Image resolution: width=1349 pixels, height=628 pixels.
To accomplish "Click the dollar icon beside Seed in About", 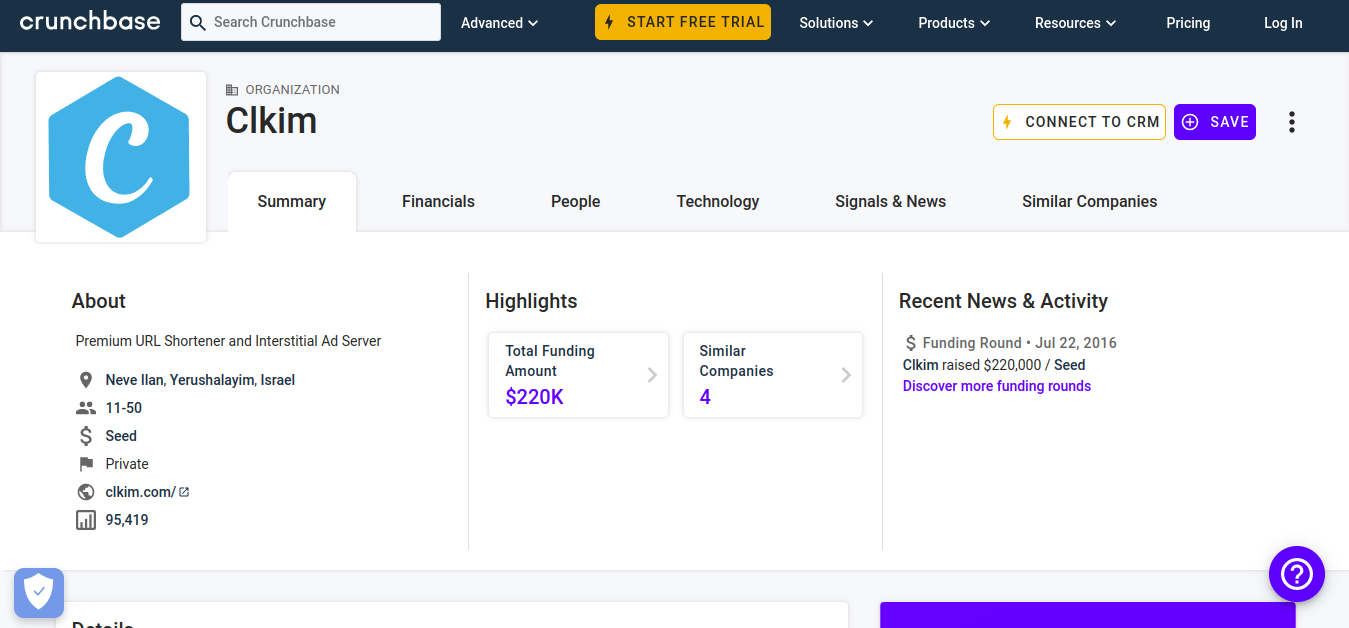I will pos(86,436).
